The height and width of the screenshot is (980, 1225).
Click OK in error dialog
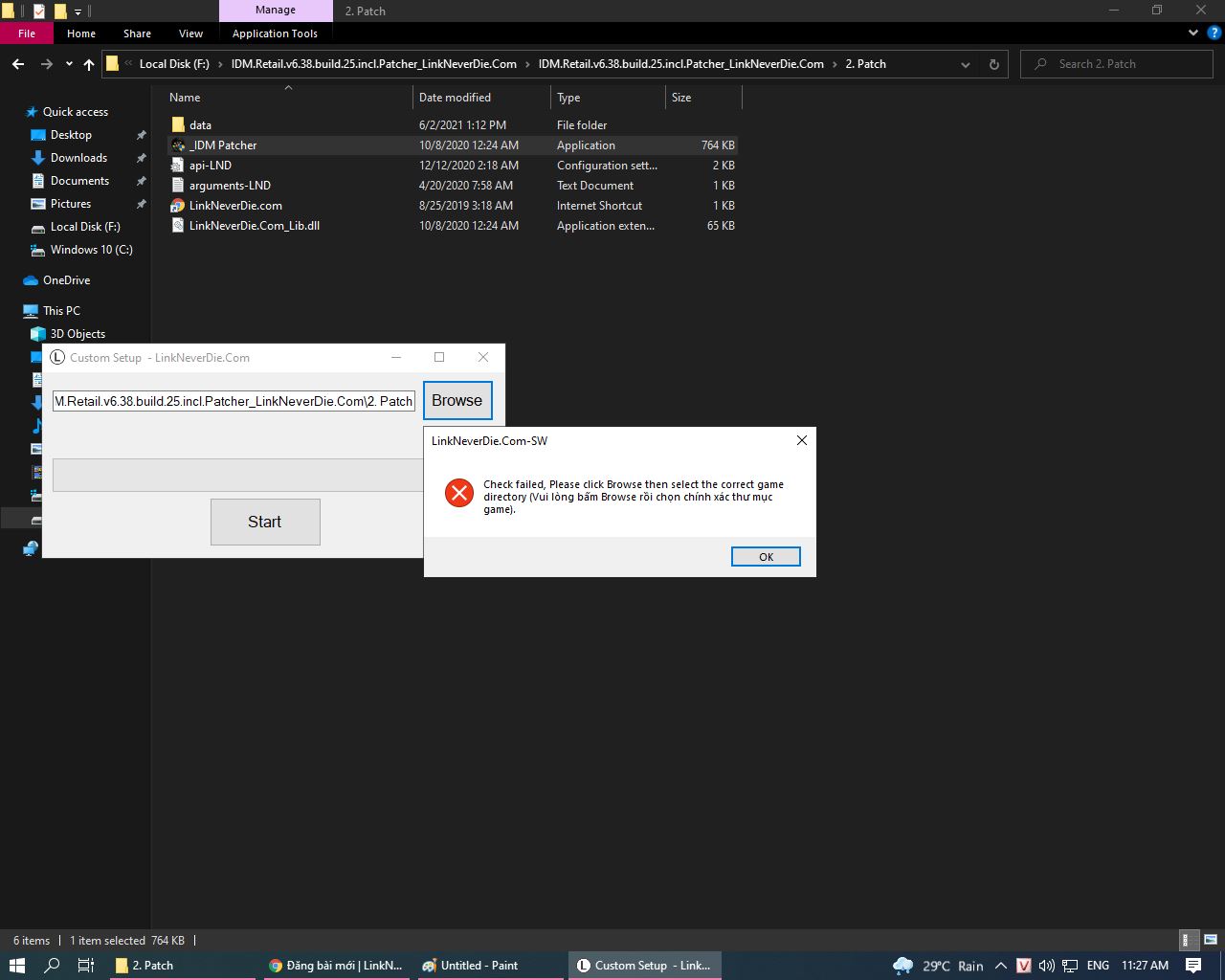click(x=766, y=557)
